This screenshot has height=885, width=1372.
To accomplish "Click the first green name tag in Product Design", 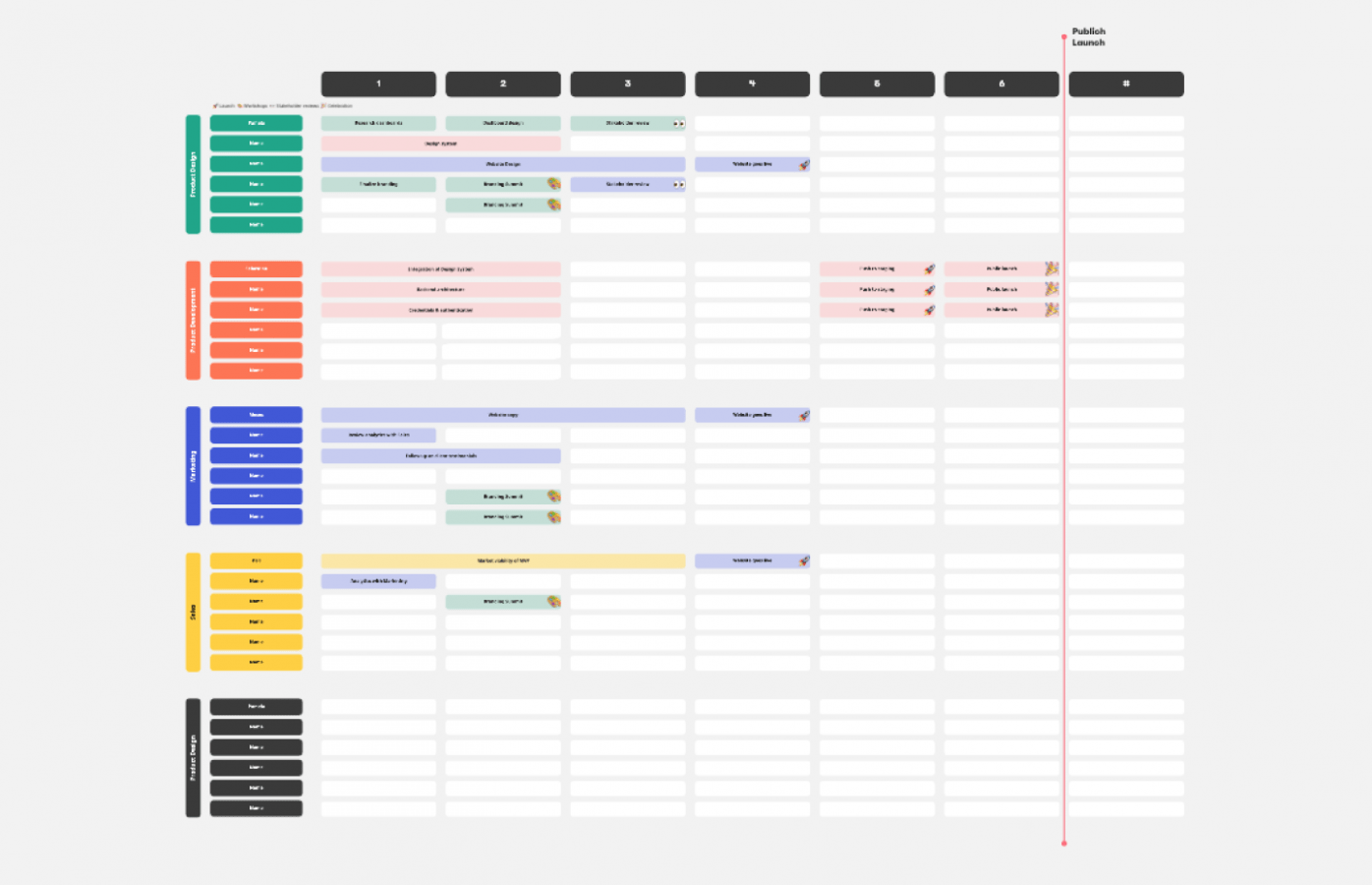I will (257, 124).
